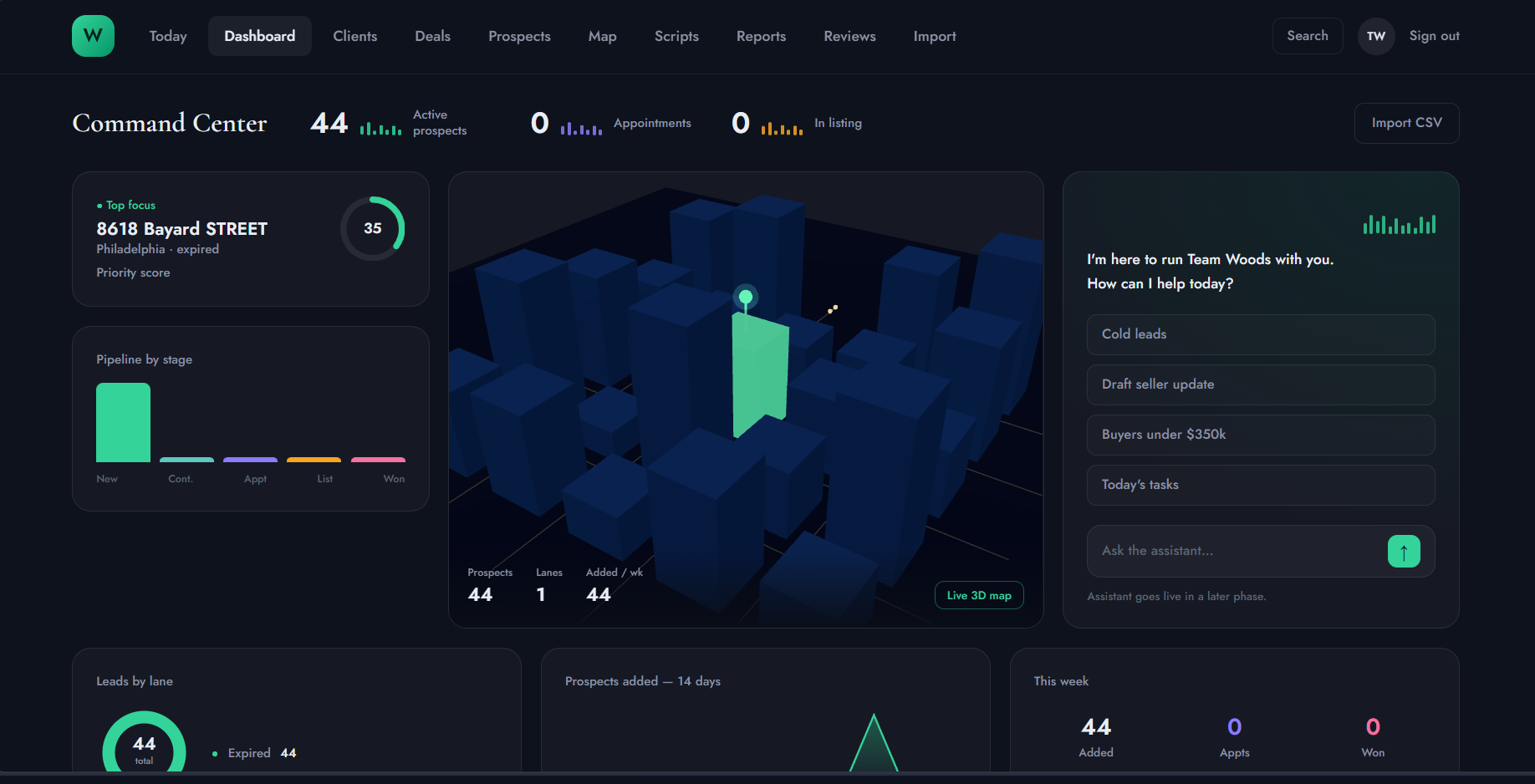Click the Command Center heading
This screenshot has width=1535, height=784.
[170, 123]
